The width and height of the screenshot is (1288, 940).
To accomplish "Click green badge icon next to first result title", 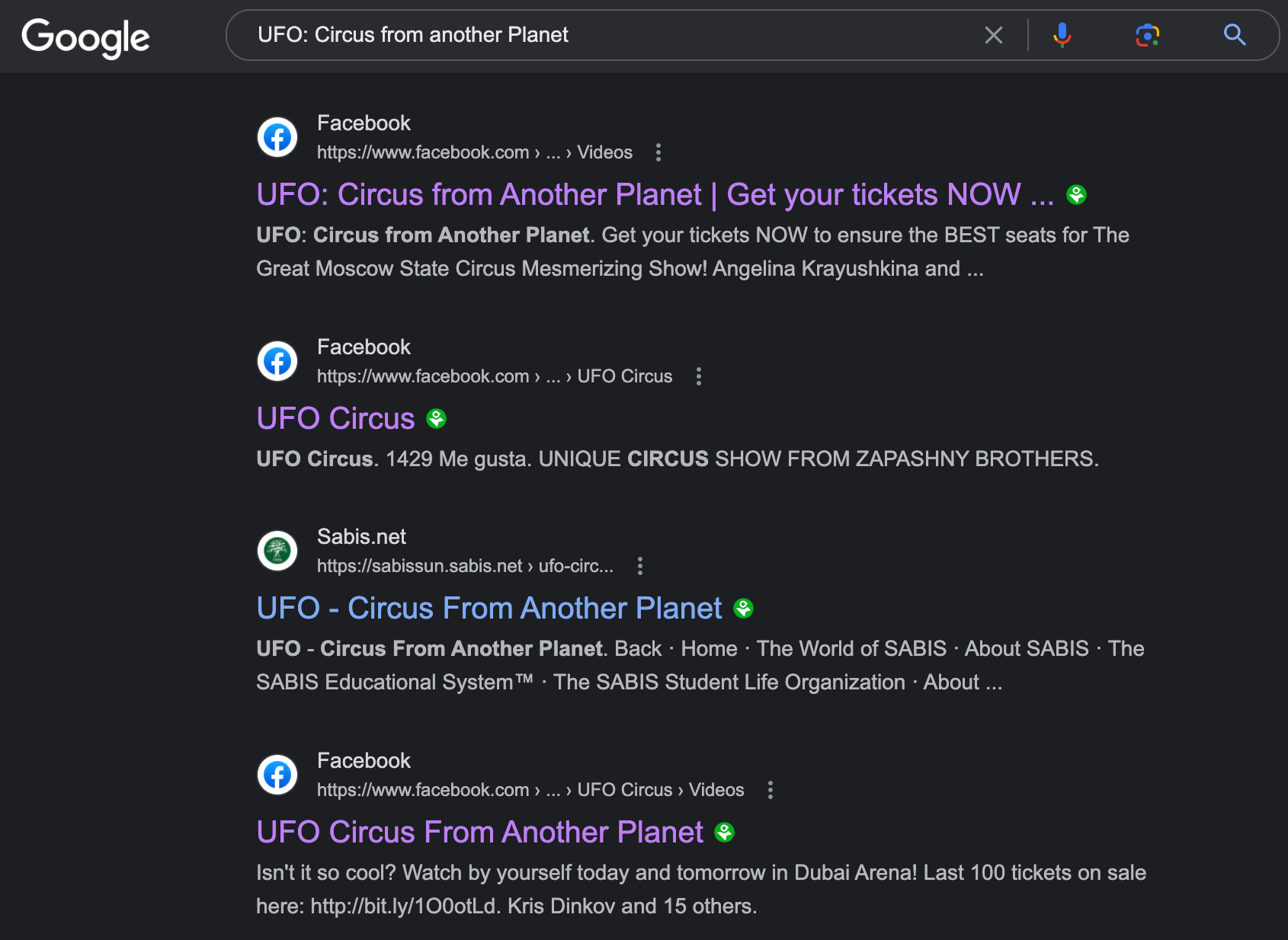I will [x=1076, y=195].
